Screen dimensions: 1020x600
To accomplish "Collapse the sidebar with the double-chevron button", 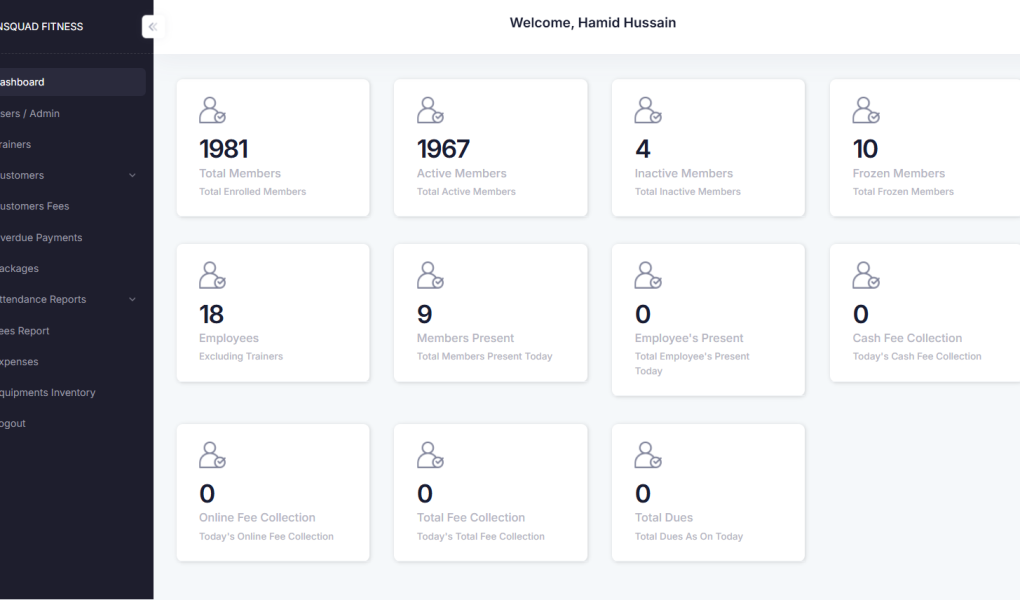I will (152, 27).
